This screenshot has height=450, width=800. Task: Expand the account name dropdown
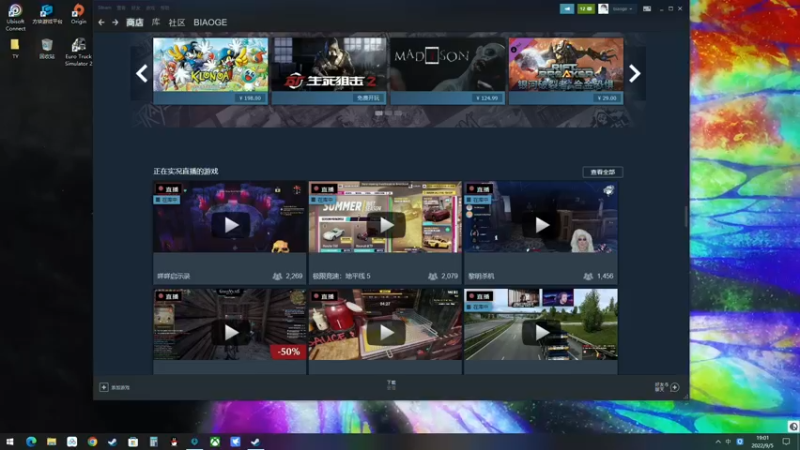click(622, 9)
